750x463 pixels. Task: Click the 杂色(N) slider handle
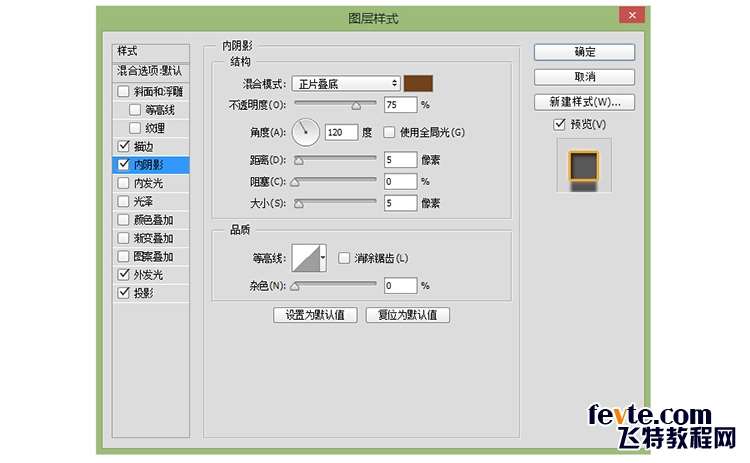295,287
